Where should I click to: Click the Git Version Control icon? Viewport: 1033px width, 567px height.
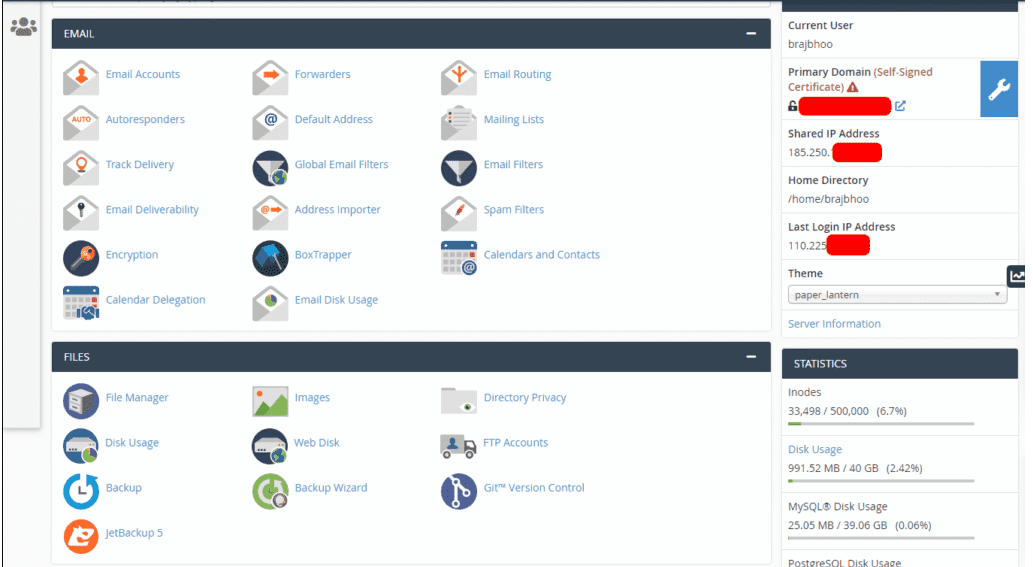(459, 491)
